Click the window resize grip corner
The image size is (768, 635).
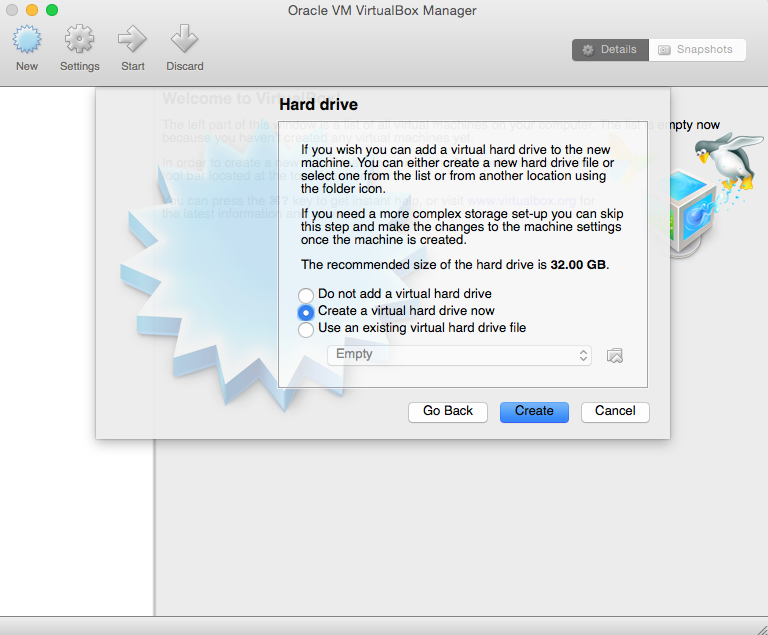pyautogui.click(x=762, y=629)
